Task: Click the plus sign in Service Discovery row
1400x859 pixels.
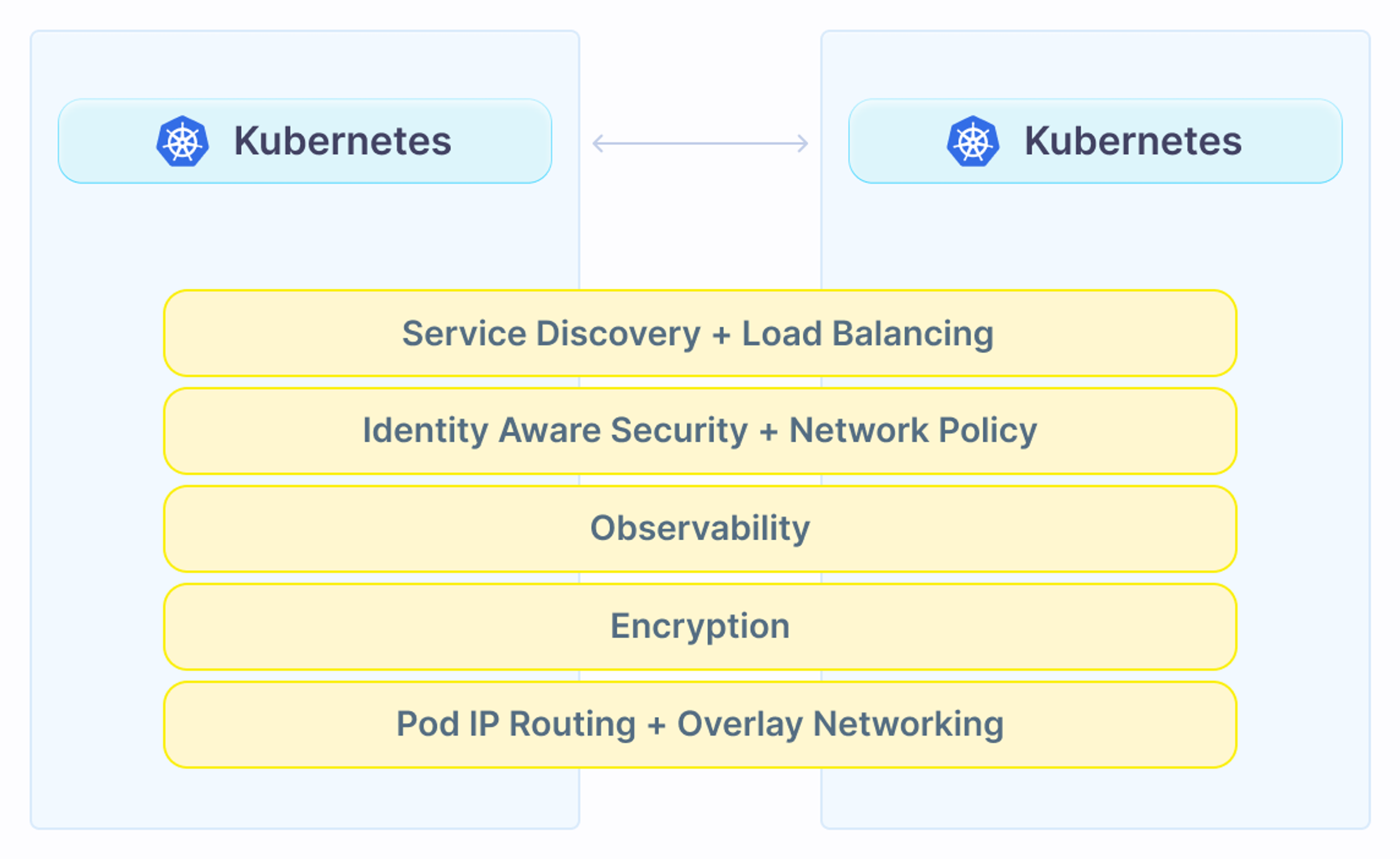Action: 721,335
